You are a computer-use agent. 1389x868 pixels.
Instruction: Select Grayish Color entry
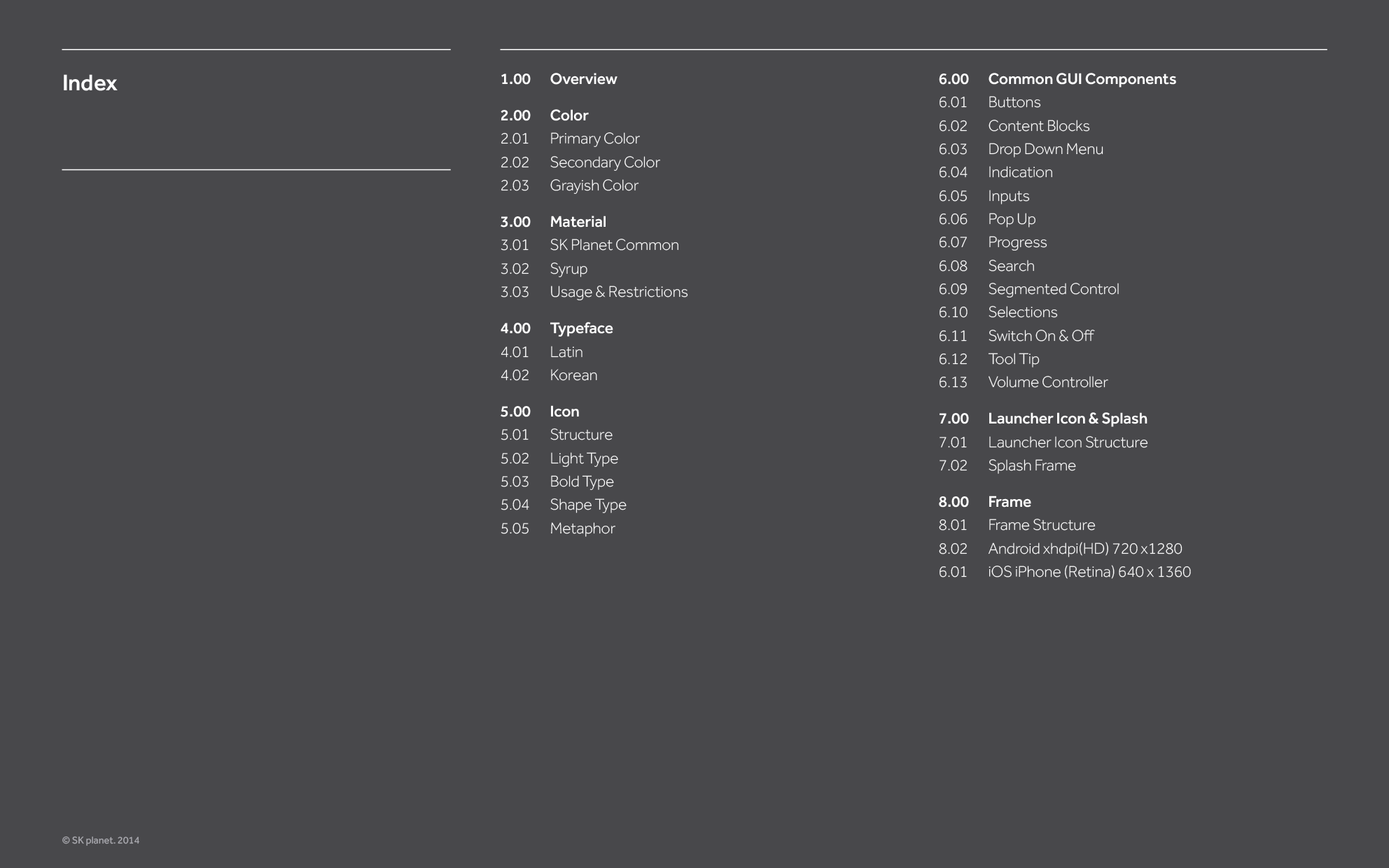click(594, 185)
